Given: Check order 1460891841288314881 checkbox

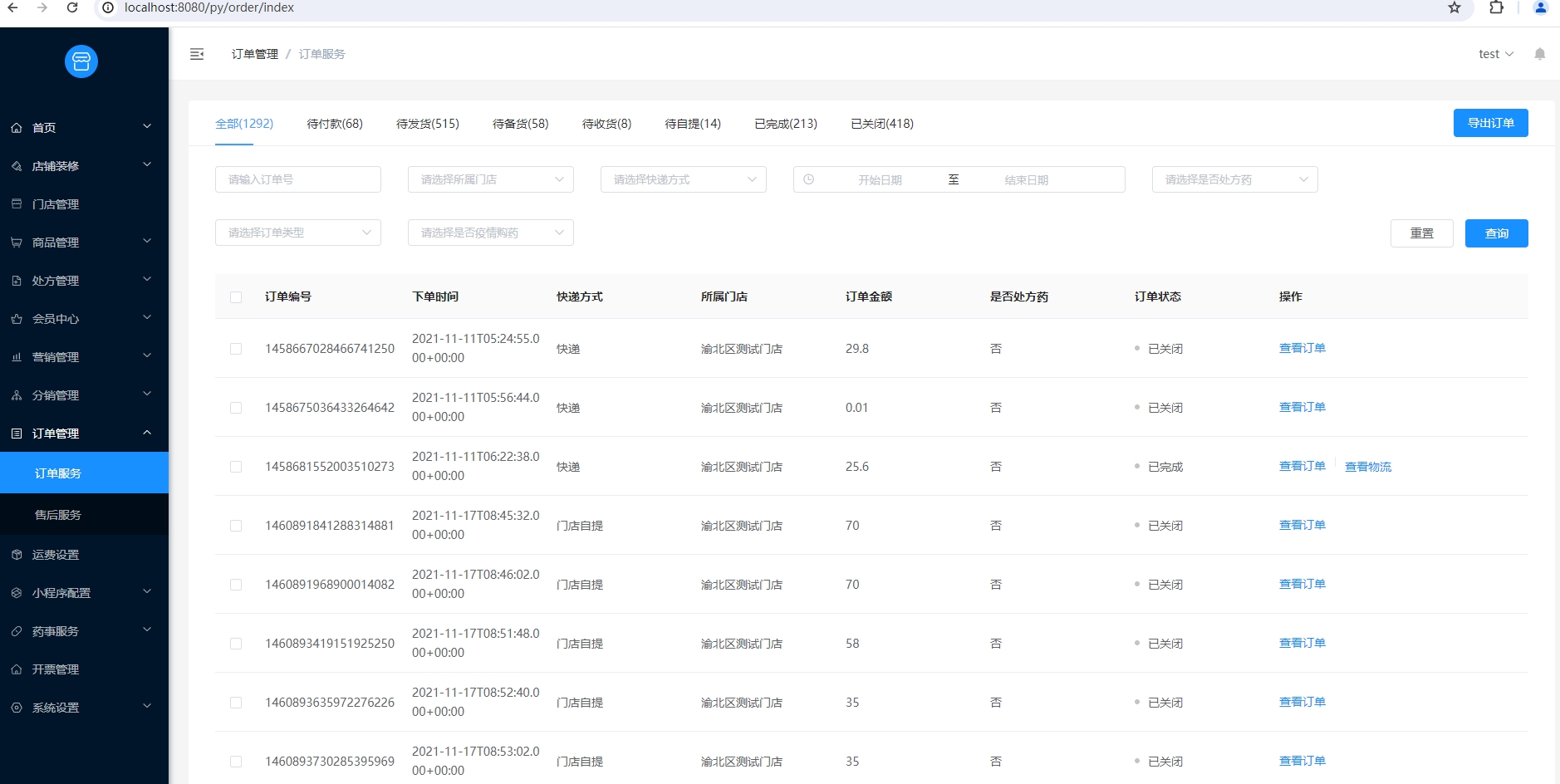Looking at the screenshot, I should point(236,526).
